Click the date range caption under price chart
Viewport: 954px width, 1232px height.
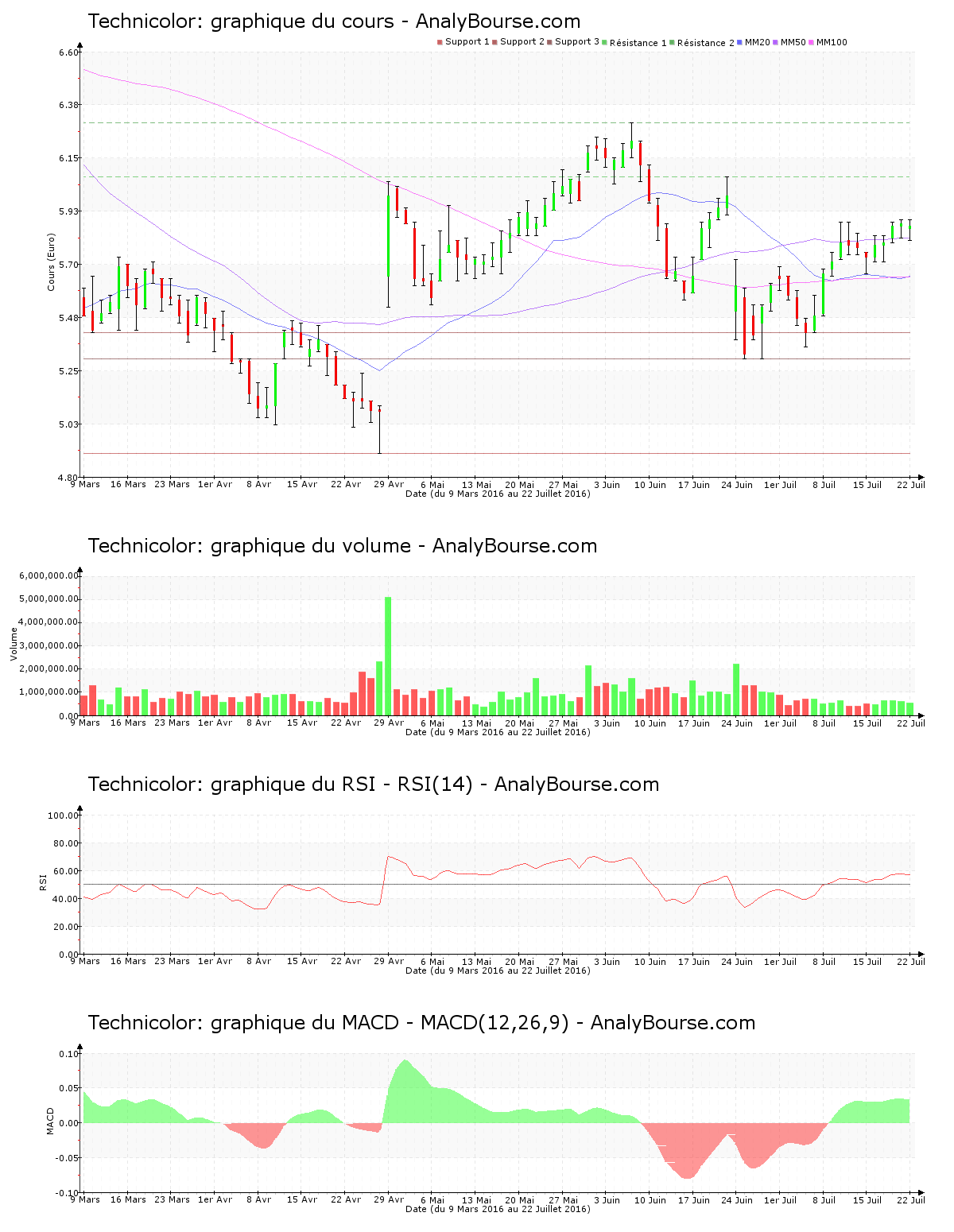(x=498, y=494)
